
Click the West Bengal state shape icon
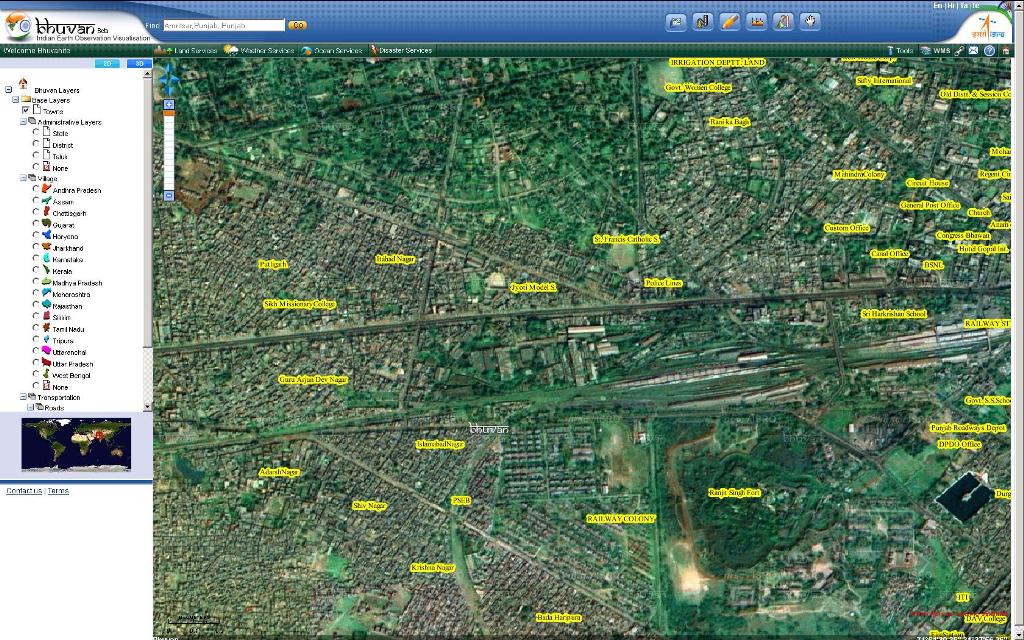click(46, 374)
